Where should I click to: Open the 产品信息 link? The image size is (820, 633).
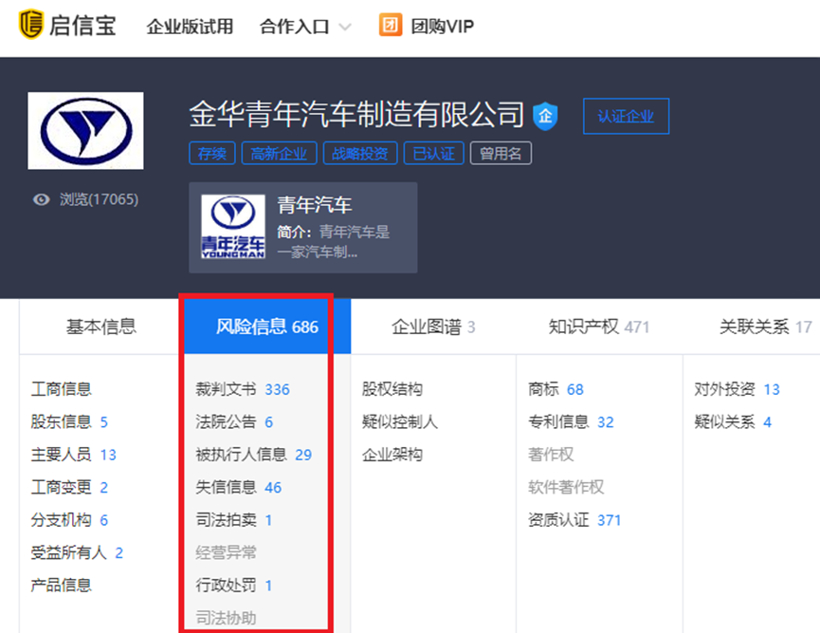coord(61,585)
